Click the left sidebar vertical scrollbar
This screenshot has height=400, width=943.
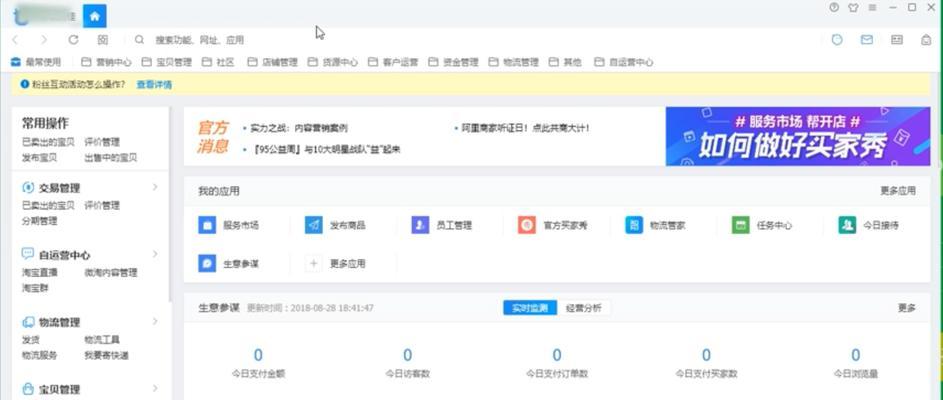(x=170, y=205)
